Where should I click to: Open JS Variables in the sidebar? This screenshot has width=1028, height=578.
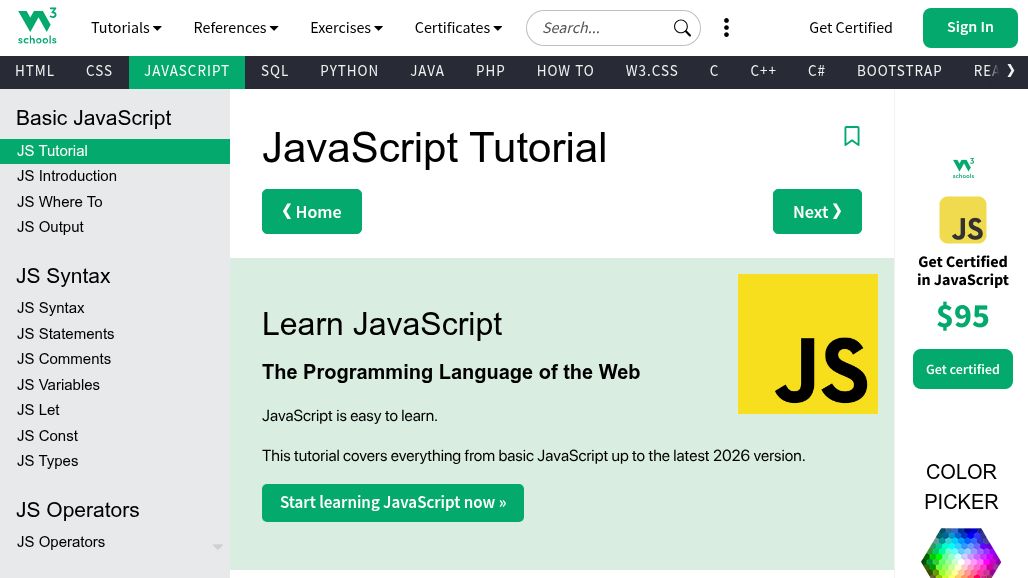coord(115,385)
